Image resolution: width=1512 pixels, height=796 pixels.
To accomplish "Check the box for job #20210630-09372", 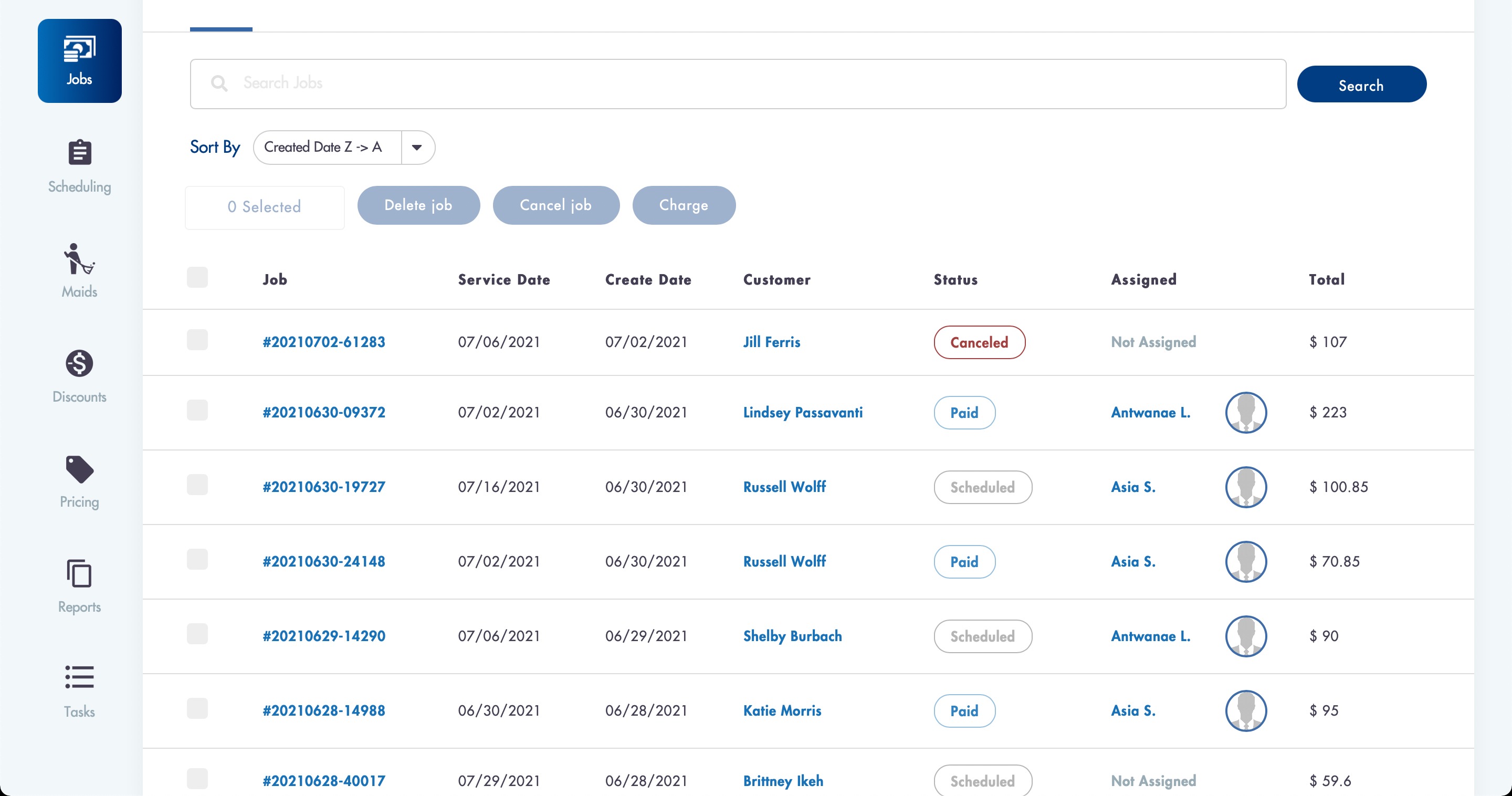I will pos(197,410).
